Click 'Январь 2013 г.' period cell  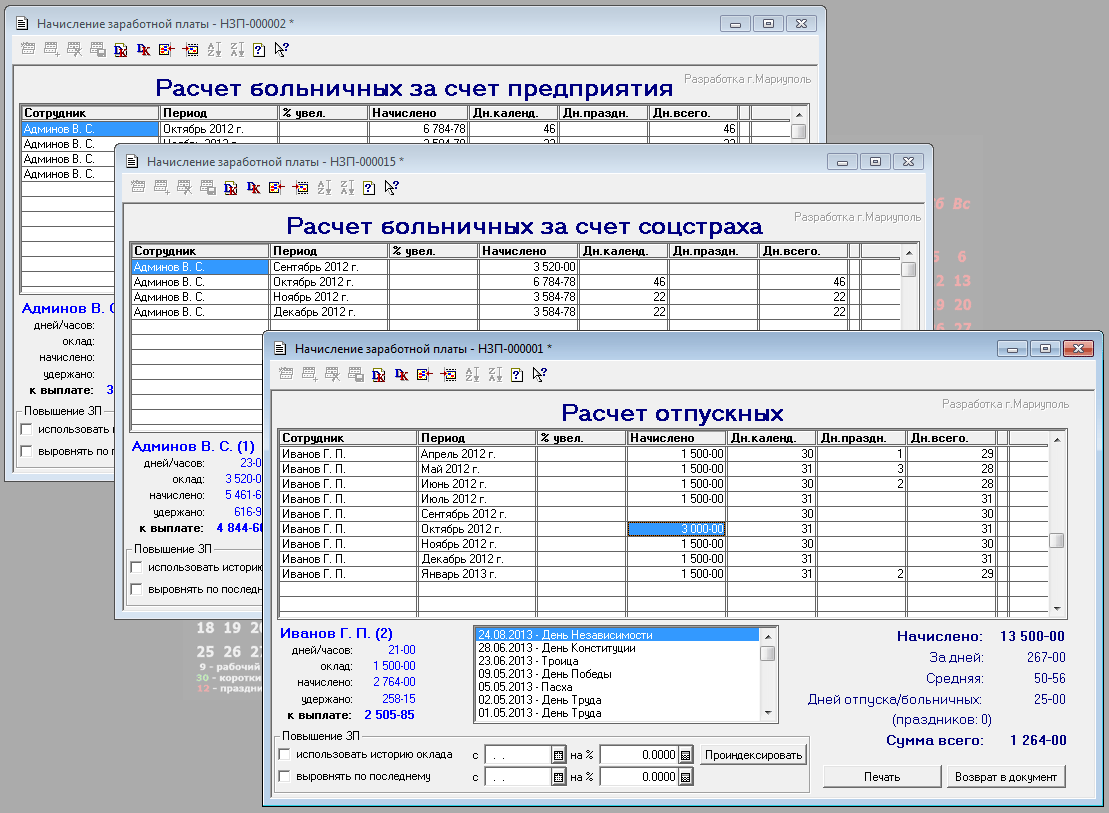[477, 574]
